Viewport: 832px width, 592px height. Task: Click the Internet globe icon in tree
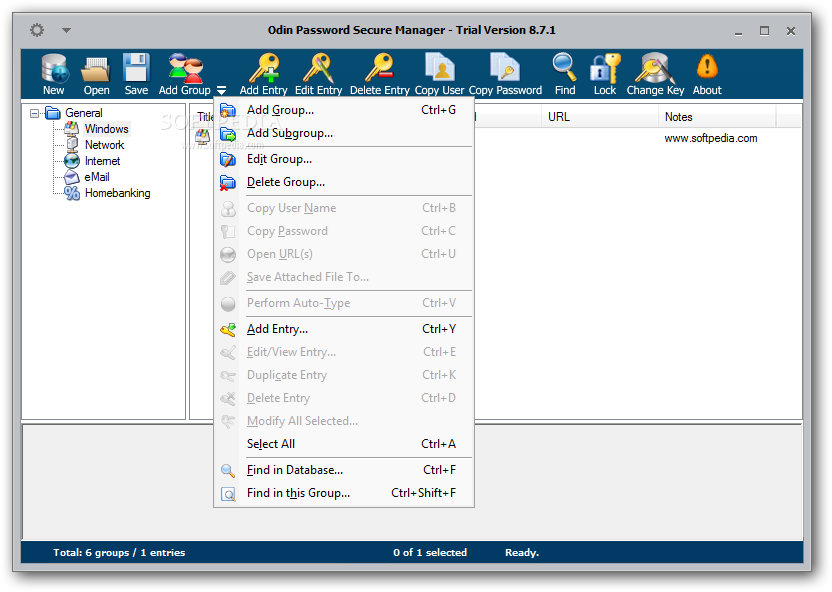coord(72,161)
